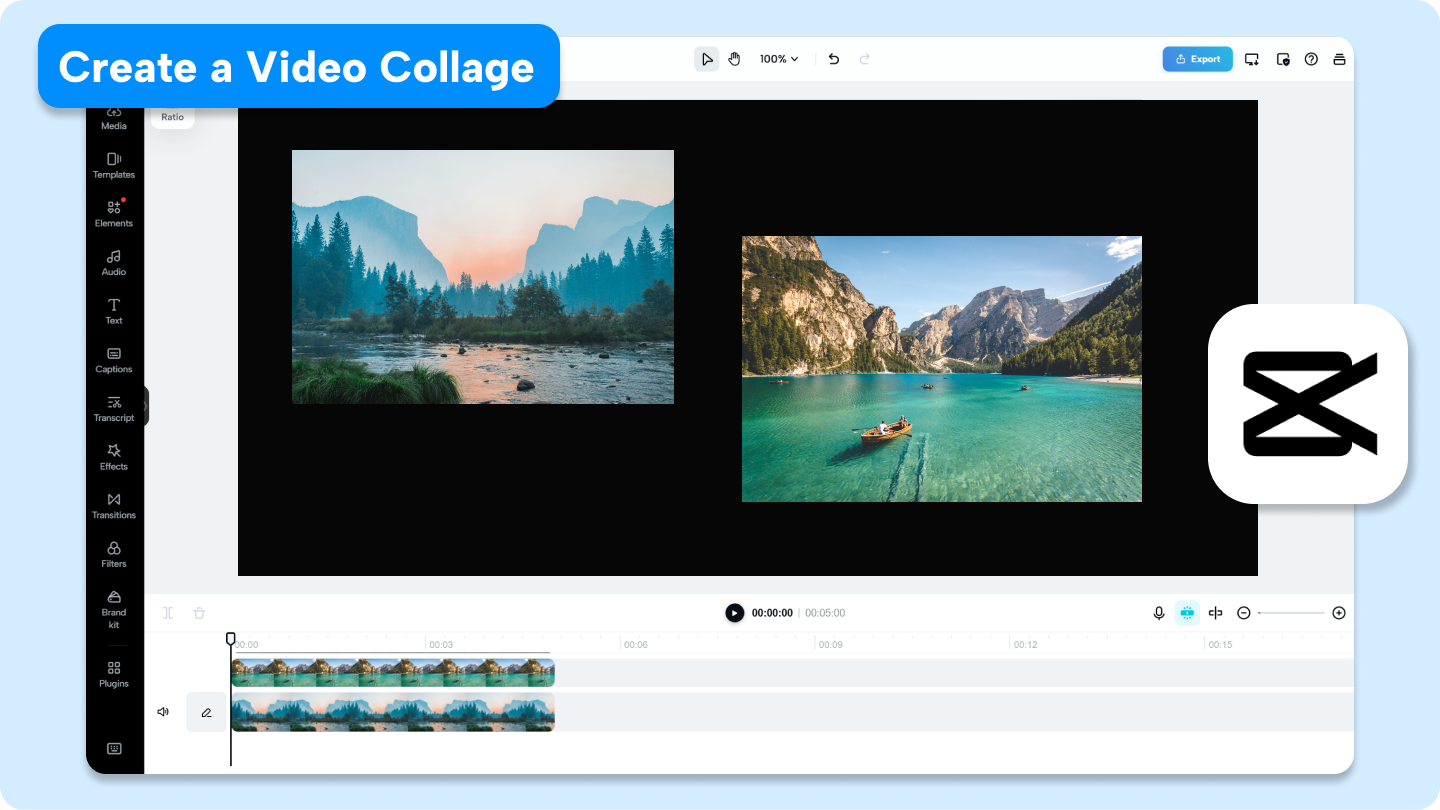
Task: Switch to the Transcript tab
Action: tap(113, 409)
